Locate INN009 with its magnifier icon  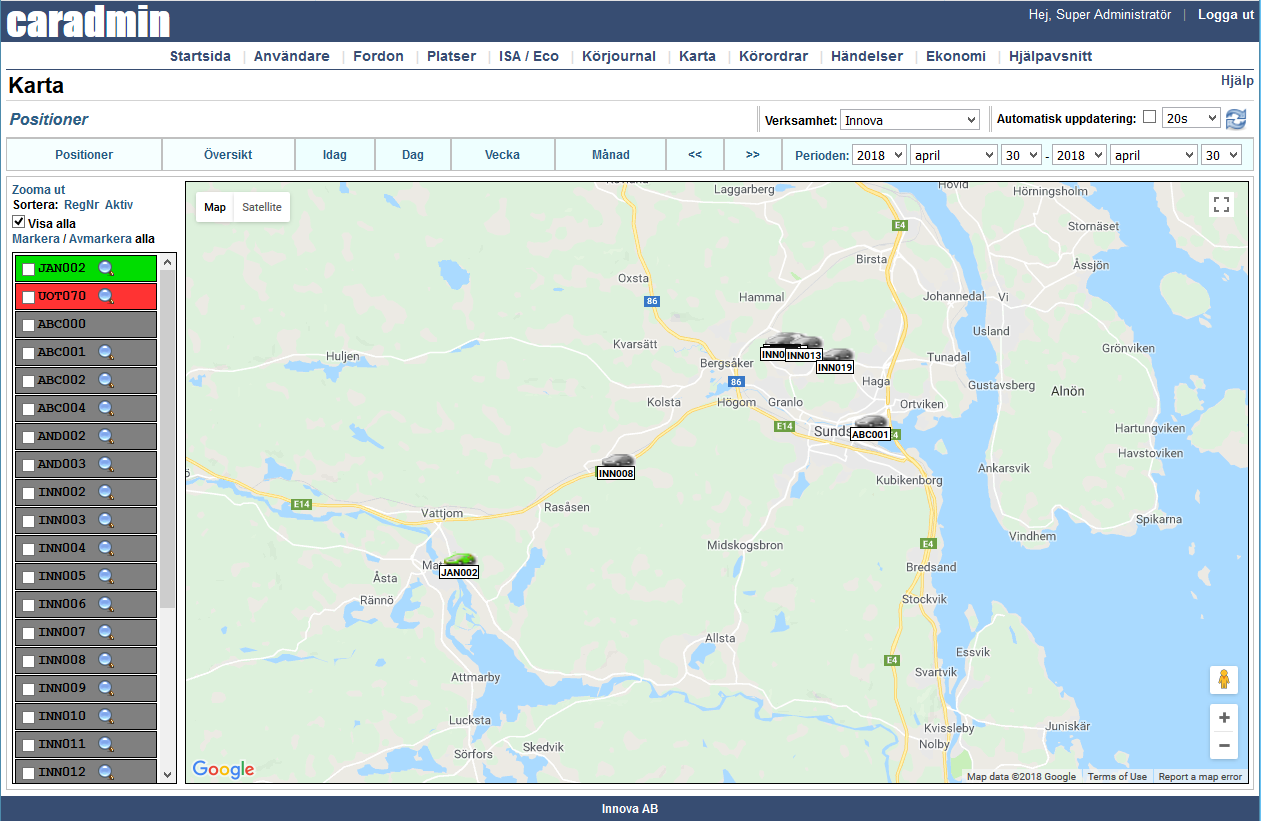tap(106, 688)
